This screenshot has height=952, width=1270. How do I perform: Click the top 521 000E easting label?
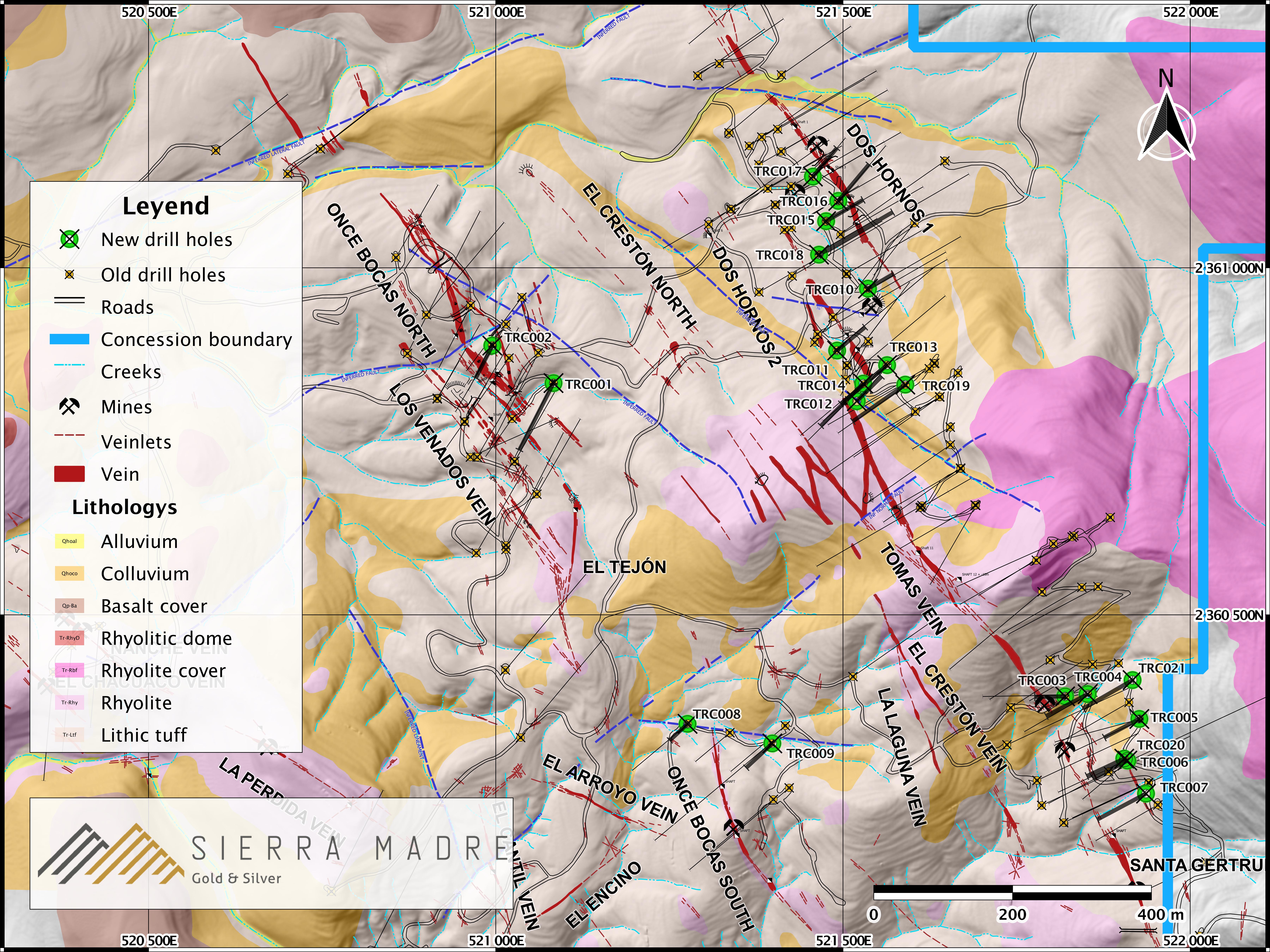tap(497, 12)
